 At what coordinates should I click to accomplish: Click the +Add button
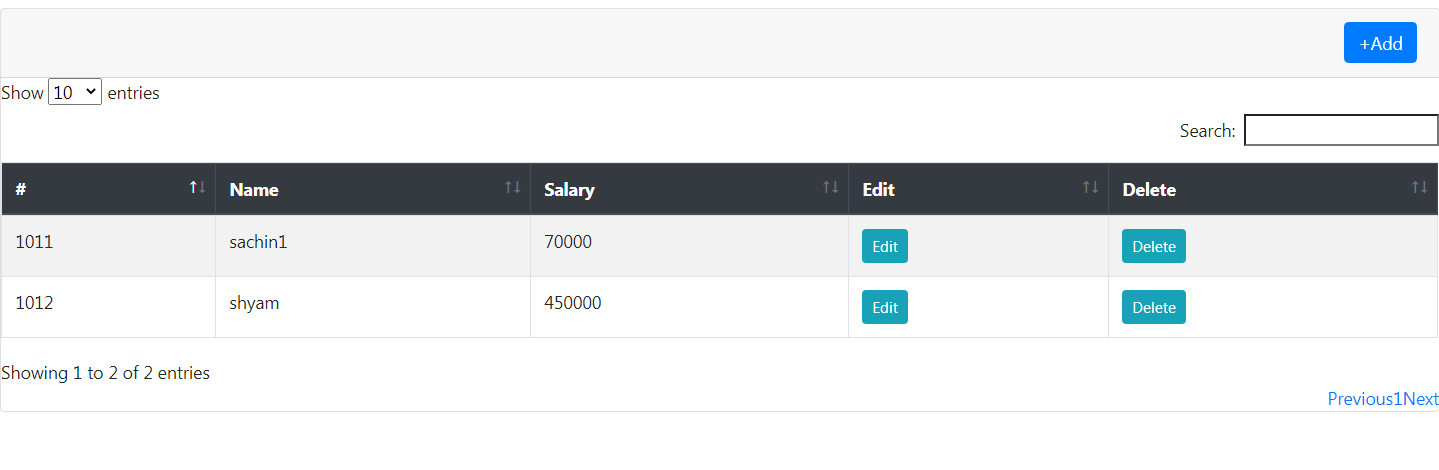(1380, 43)
